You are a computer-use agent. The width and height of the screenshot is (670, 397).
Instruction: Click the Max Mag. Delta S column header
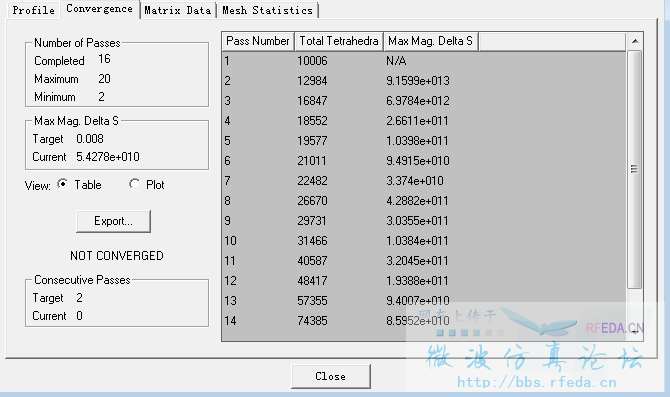coord(430,41)
